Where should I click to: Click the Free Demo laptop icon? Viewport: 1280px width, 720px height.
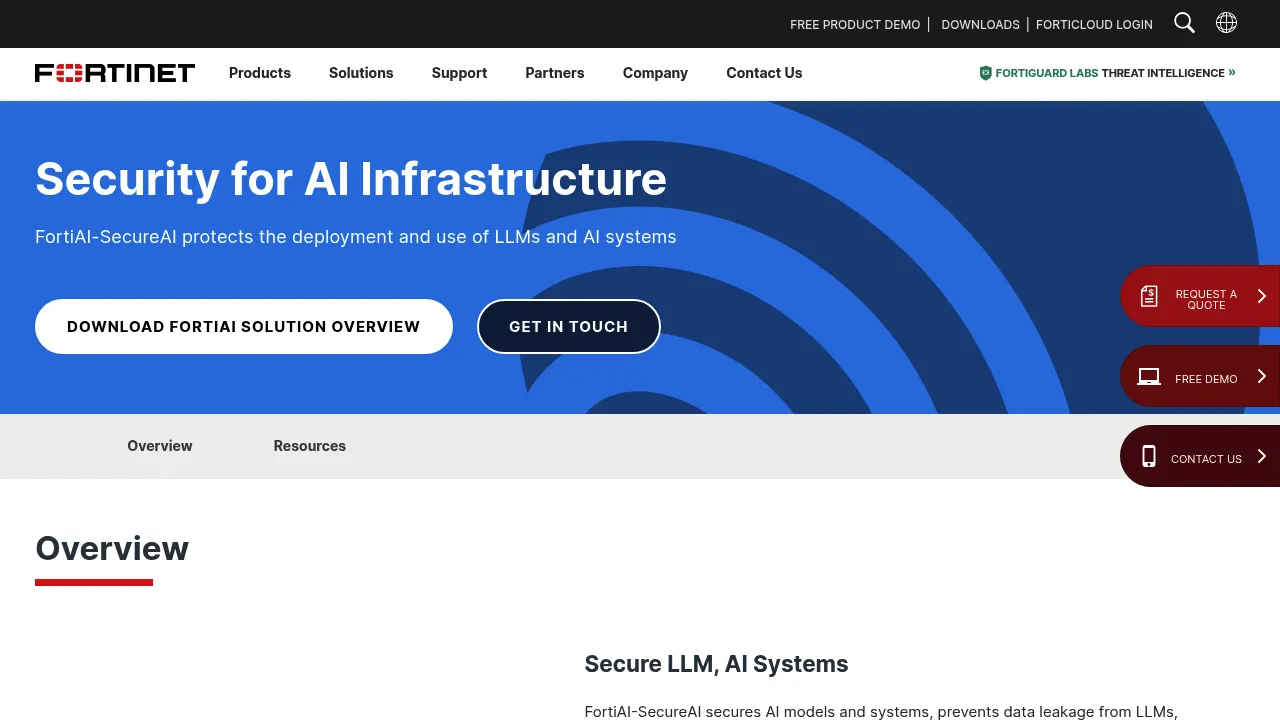(1149, 377)
